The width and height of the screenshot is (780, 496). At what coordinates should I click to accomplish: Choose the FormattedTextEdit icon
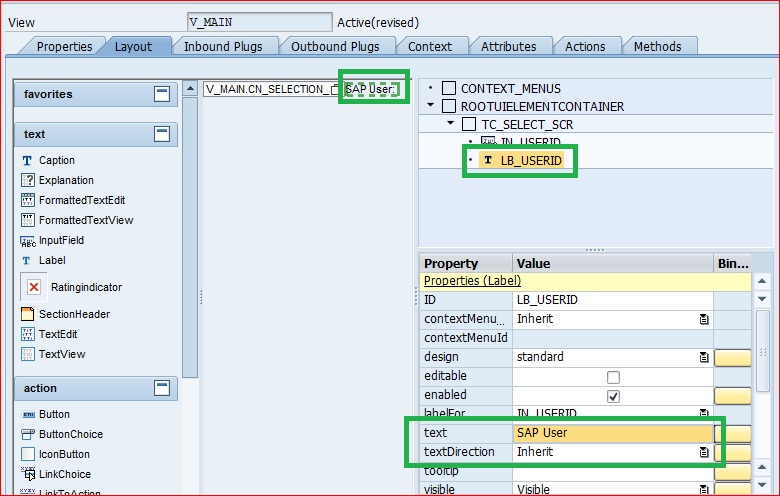pos(28,200)
